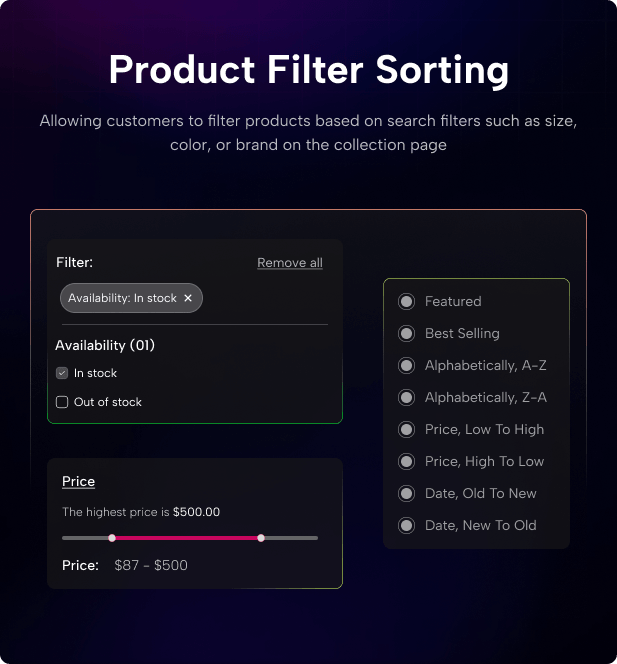Viewport: 617px width, 664px height.
Task: Check the Out of stock checkbox
Action: 62,402
